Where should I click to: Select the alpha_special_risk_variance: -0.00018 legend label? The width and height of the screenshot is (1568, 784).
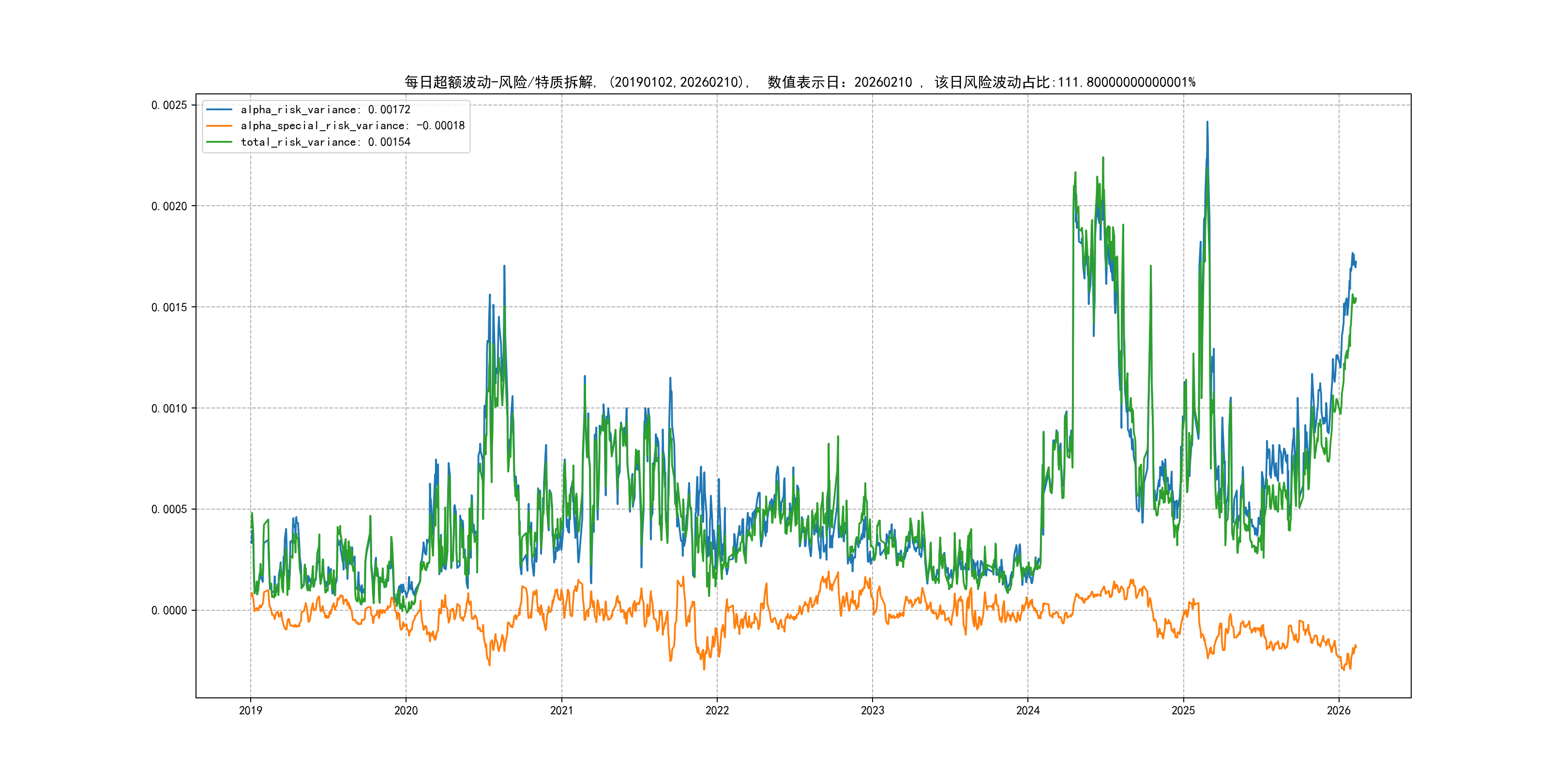tap(352, 126)
